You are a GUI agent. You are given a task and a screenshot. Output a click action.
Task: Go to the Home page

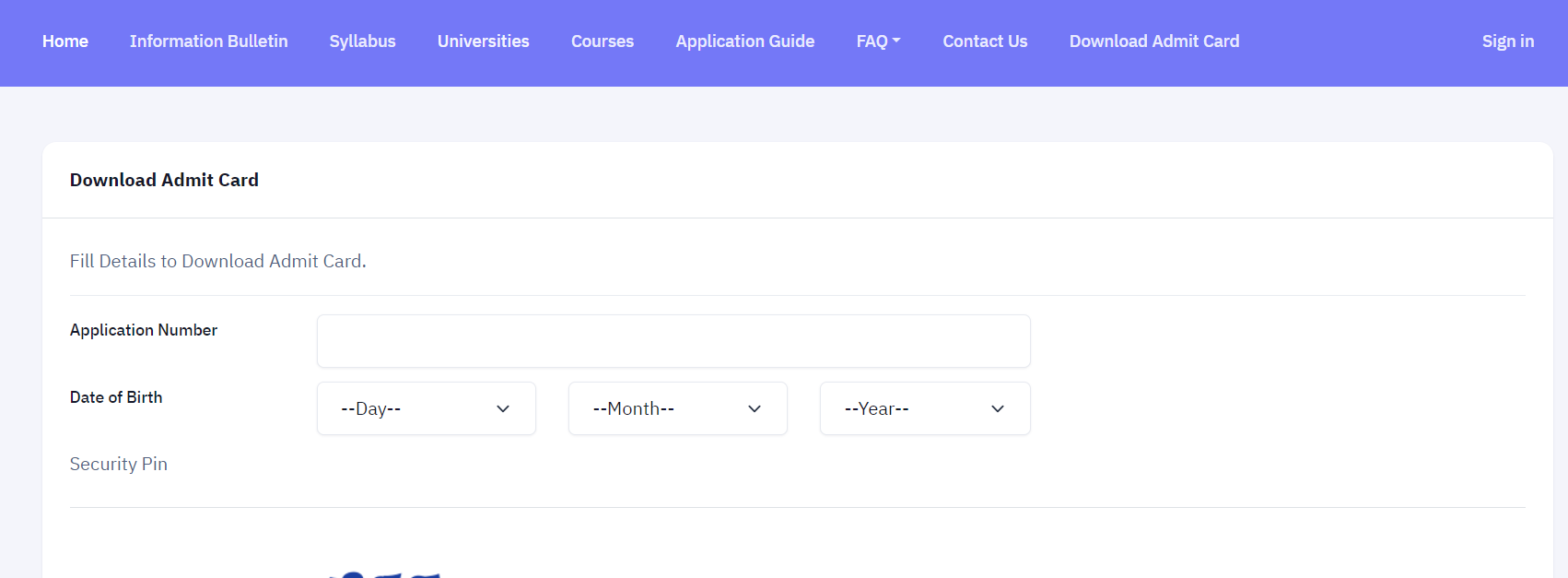pyautogui.click(x=65, y=41)
